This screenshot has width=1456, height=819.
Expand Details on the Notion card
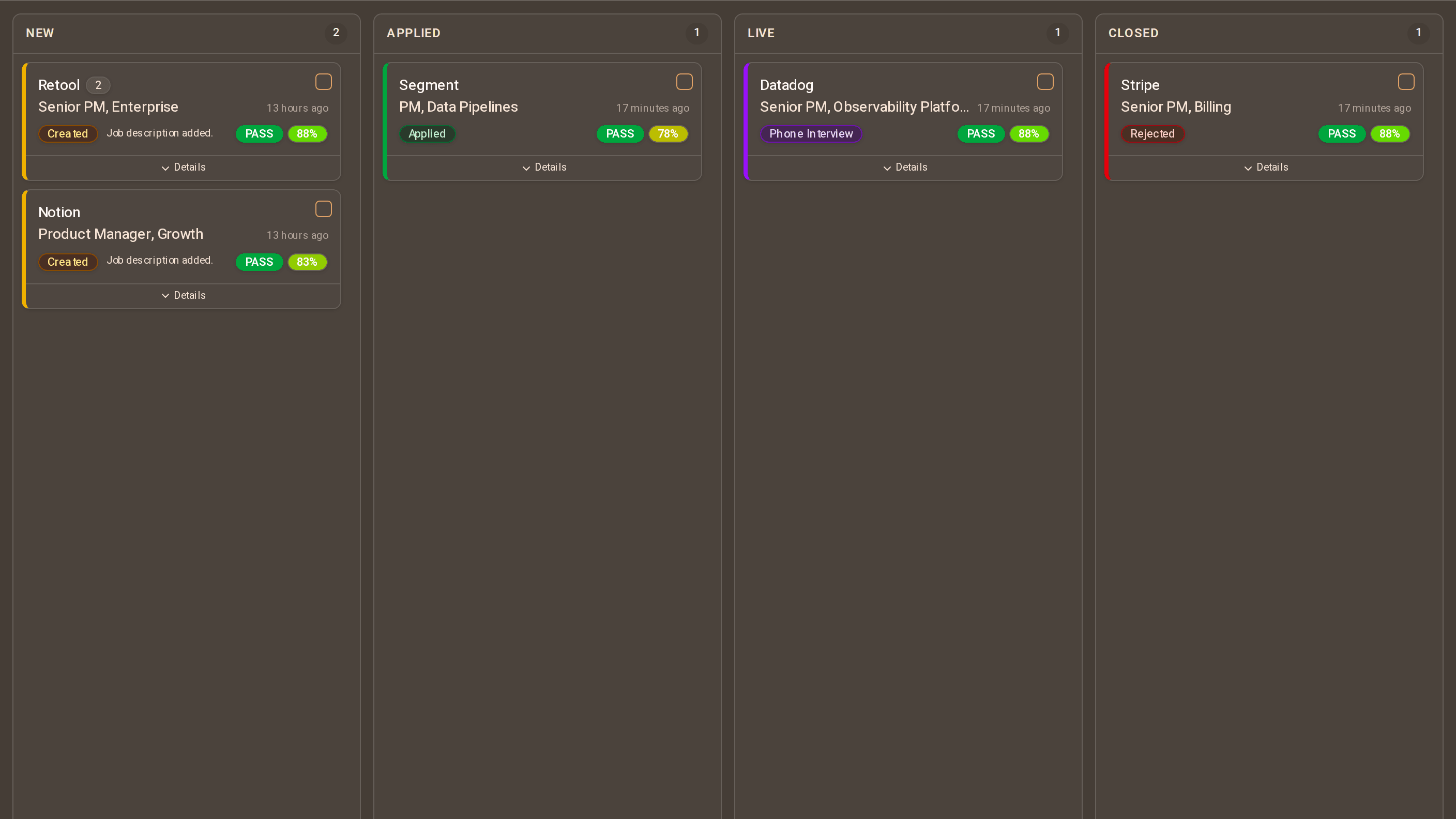point(183,296)
